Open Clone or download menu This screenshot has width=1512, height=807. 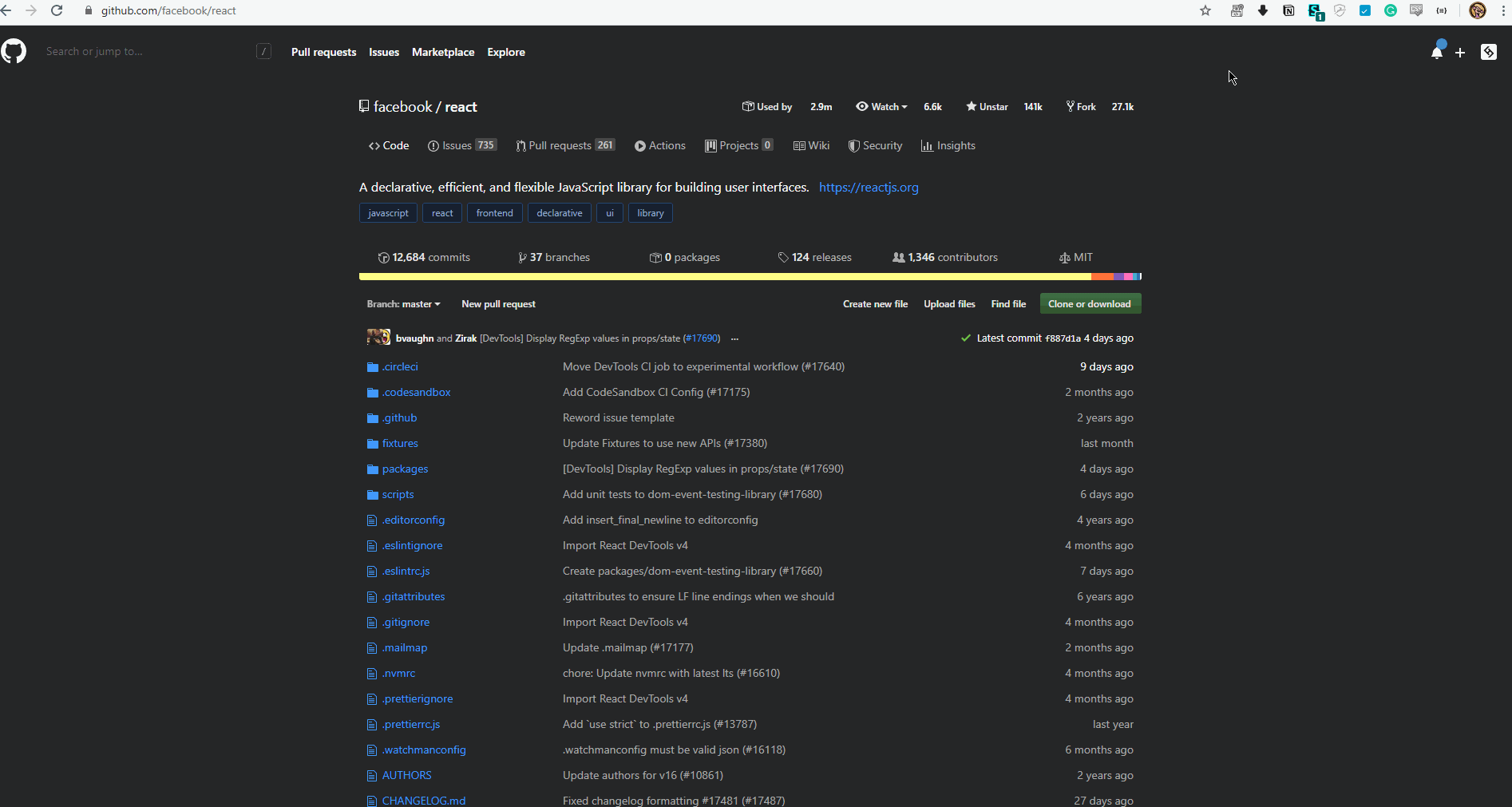tap(1090, 304)
